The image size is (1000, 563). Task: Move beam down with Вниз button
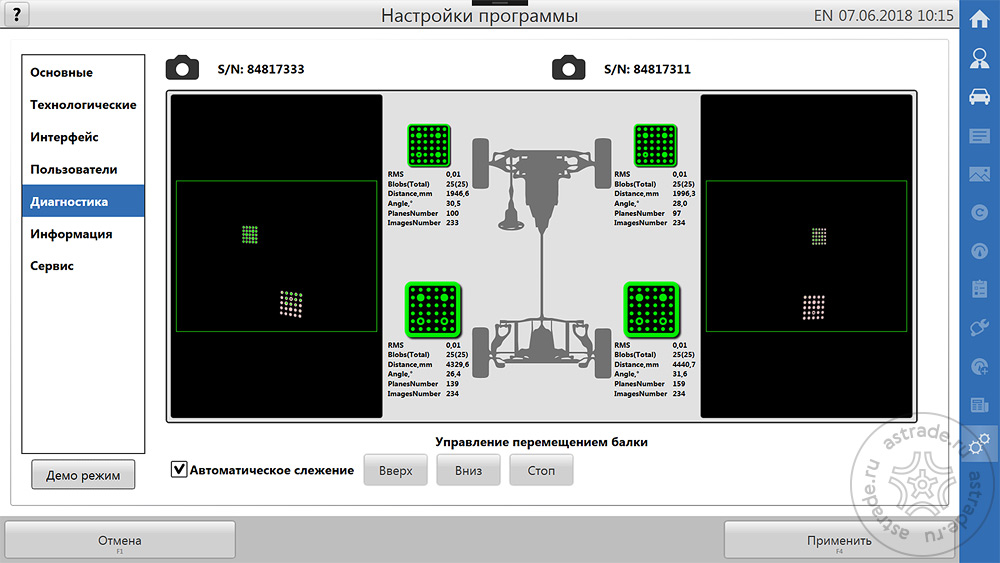[x=468, y=471]
